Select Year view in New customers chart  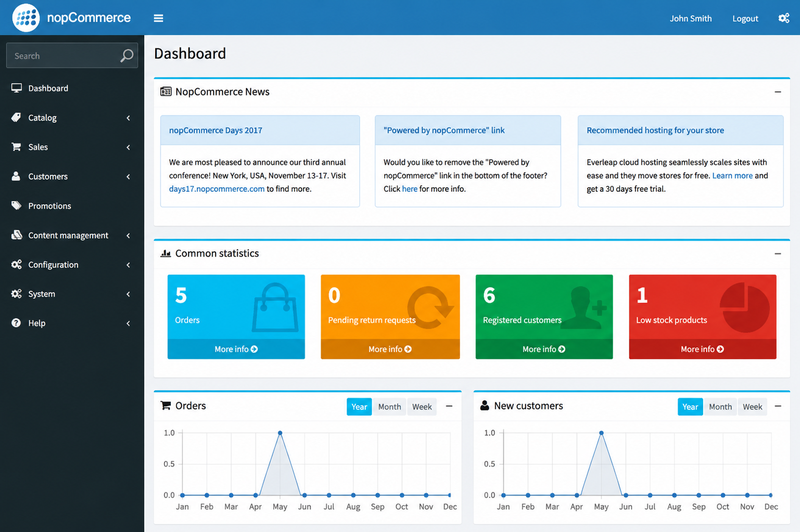(690, 407)
